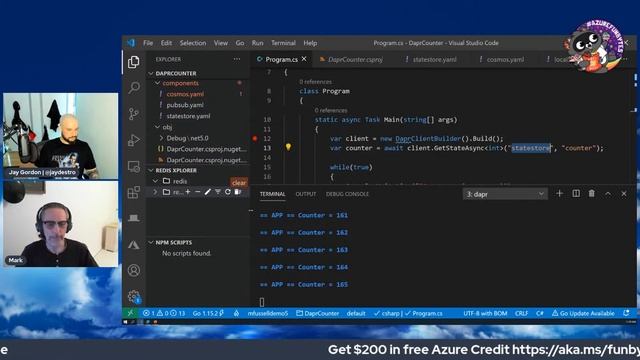Open the Explorer view in activity bar
This screenshot has width=640, height=360.
tap(133, 62)
